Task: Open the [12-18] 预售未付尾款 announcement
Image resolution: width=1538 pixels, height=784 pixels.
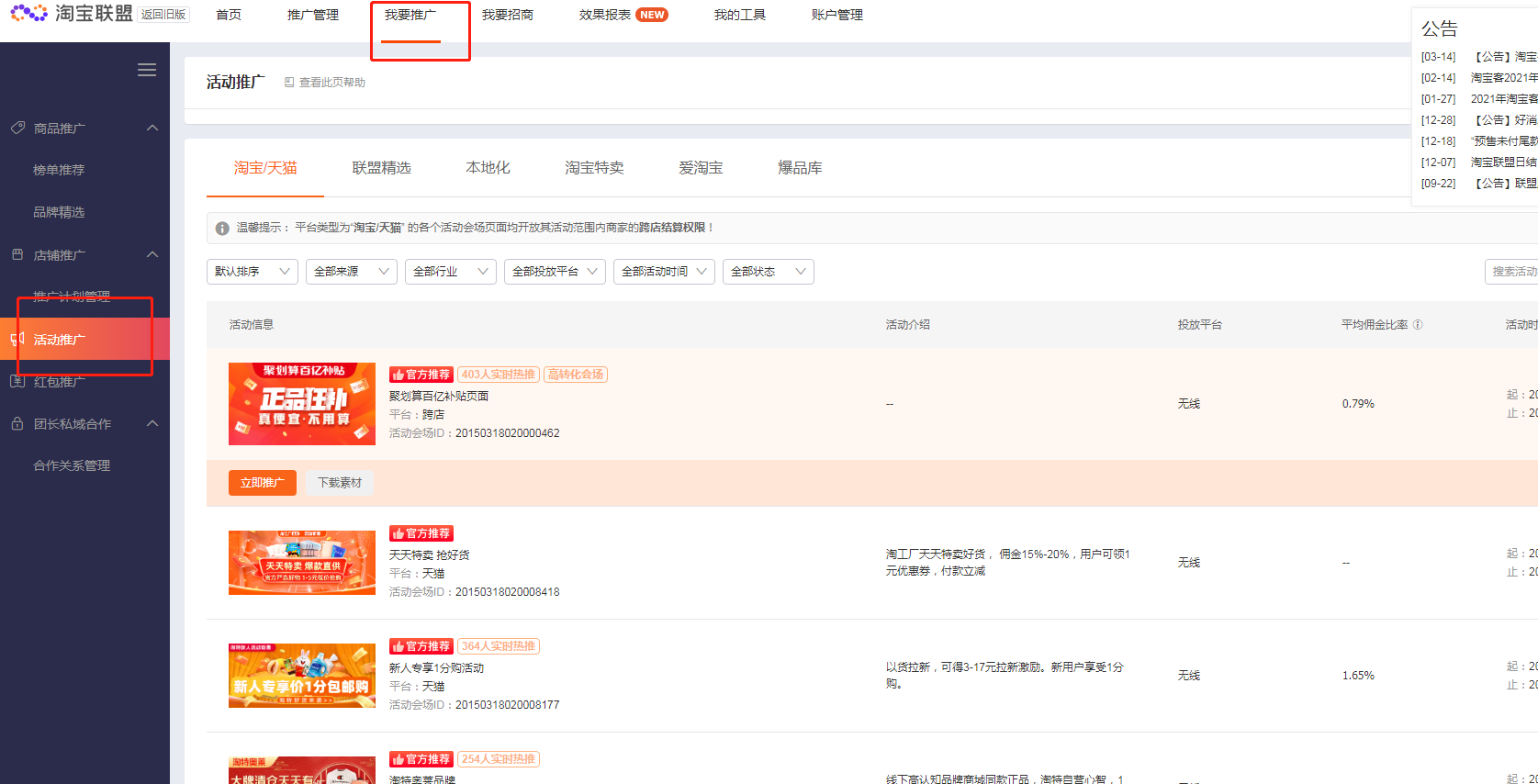Action: (1479, 141)
